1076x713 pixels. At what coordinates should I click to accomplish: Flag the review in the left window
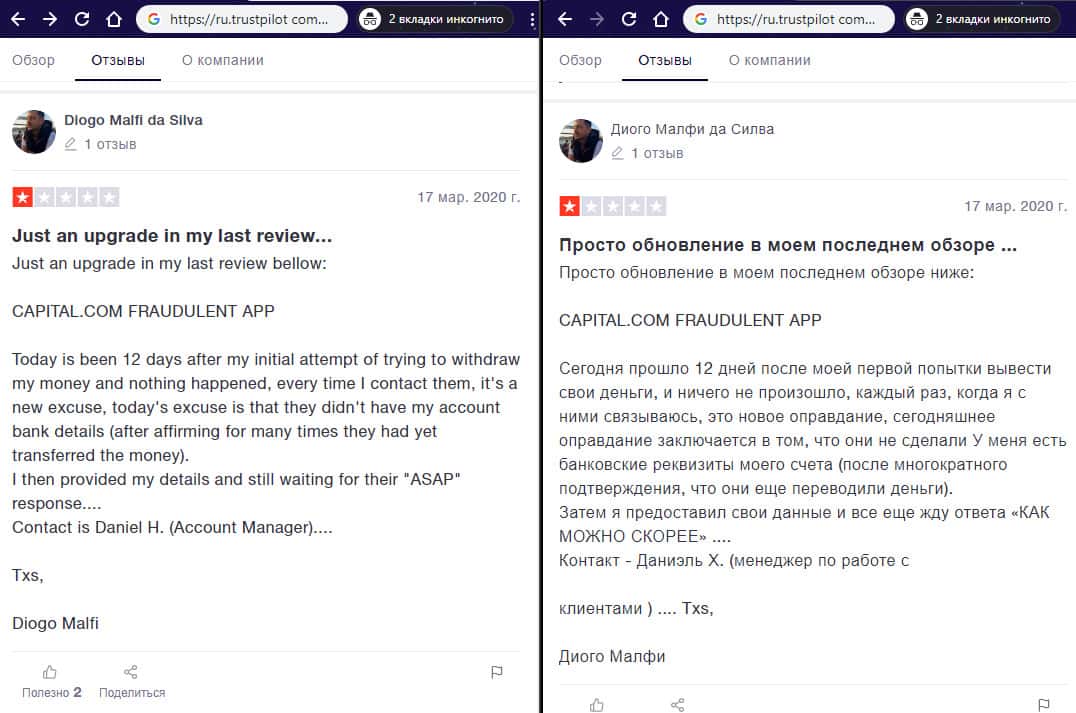[x=497, y=672]
